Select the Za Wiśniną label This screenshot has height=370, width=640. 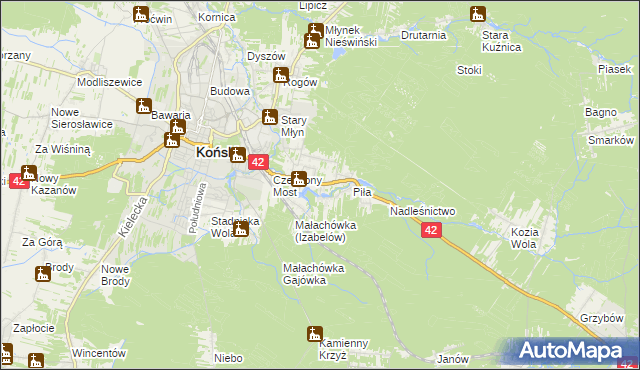click(63, 149)
